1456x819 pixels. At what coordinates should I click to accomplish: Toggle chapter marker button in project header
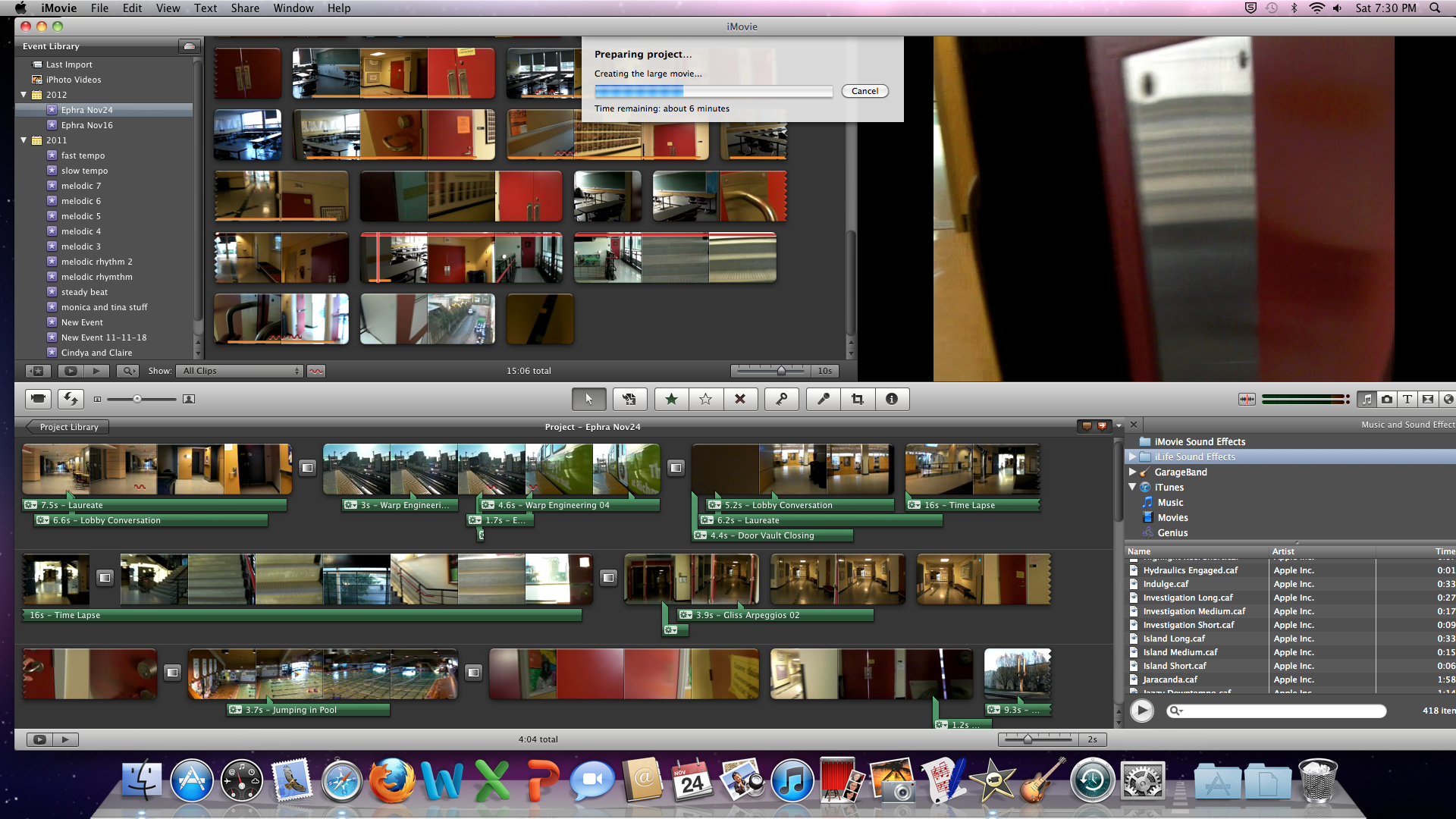(1103, 426)
